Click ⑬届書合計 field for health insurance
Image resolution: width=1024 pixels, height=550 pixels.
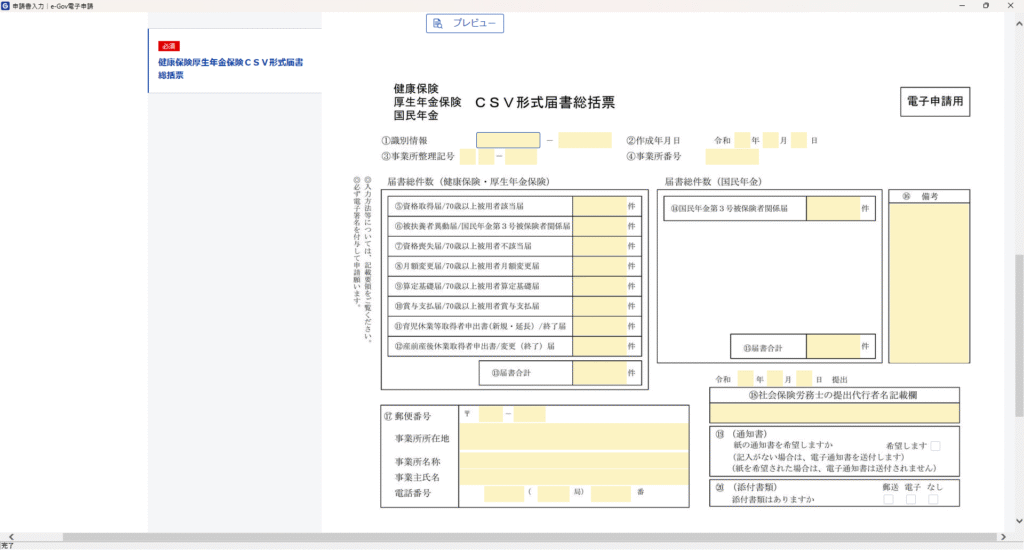click(600, 373)
